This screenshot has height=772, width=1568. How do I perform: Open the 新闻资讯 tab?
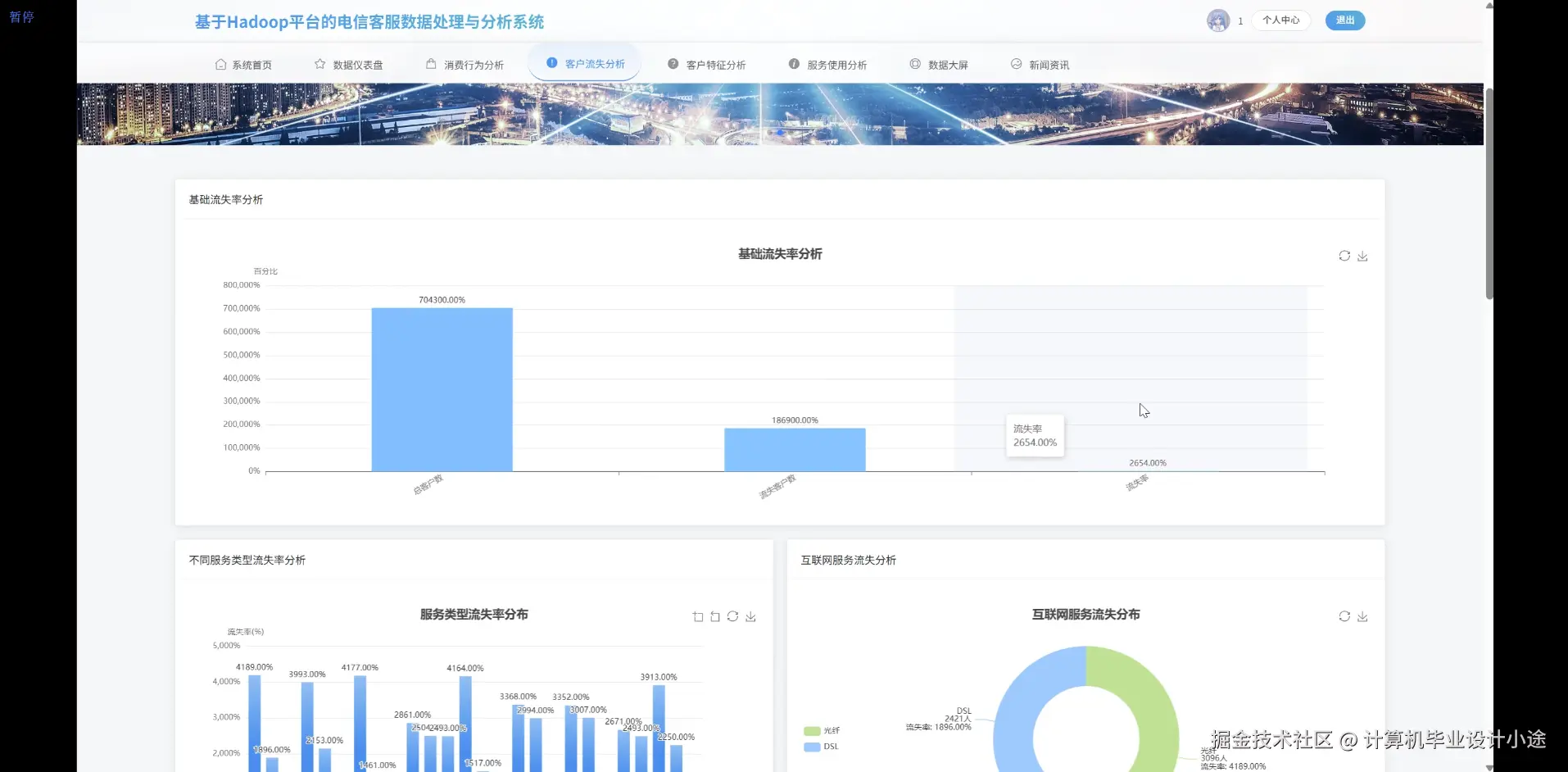pyautogui.click(x=1040, y=65)
